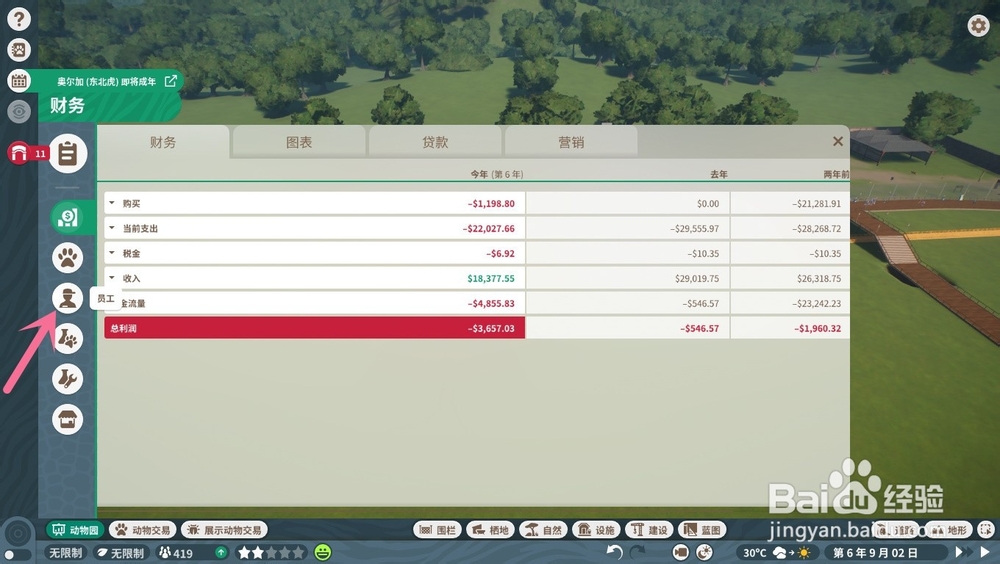This screenshot has height=564, width=1000.
Task: Click the 第6年9月02日 date display
Action: pos(885,553)
